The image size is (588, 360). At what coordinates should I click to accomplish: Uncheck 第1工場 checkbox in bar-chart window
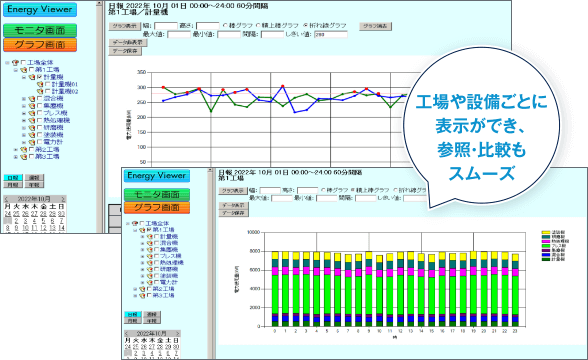[x=149, y=230]
